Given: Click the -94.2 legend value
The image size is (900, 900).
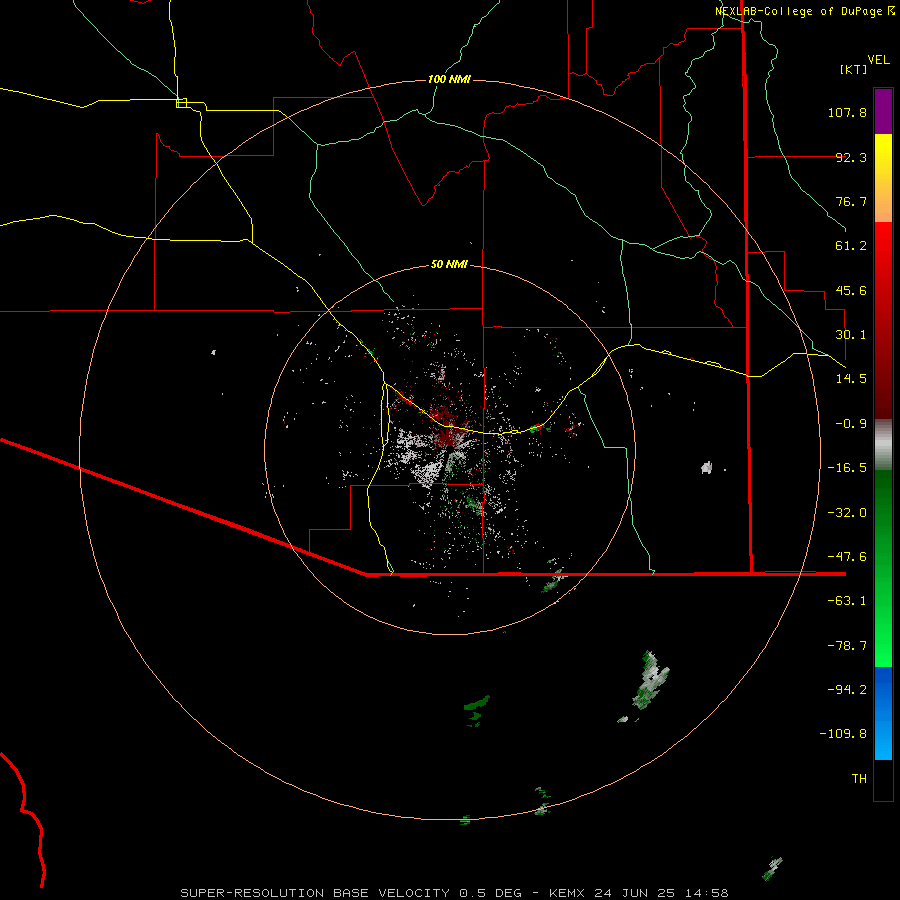Looking at the screenshot, I should point(847,689).
